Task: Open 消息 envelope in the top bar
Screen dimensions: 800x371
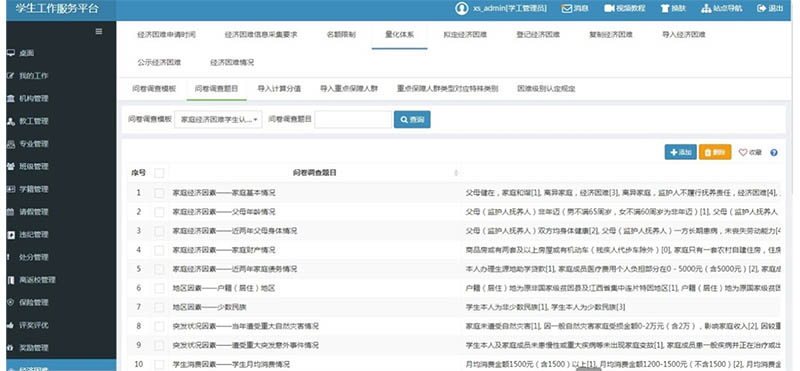Action: click(566, 8)
